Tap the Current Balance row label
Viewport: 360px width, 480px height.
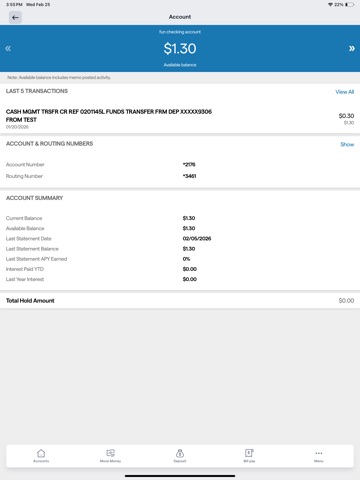24,218
